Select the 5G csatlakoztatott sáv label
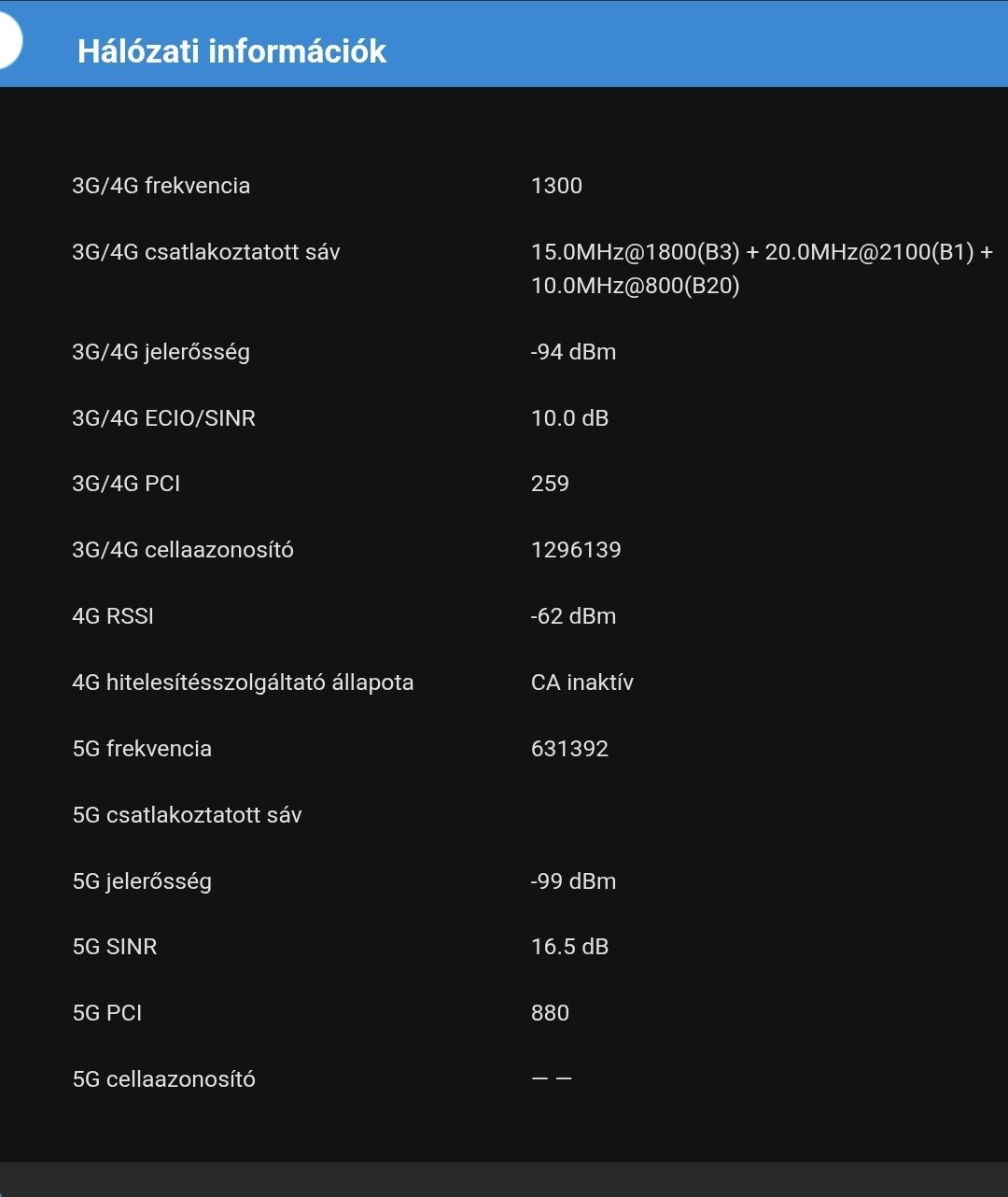 (188, 815)
